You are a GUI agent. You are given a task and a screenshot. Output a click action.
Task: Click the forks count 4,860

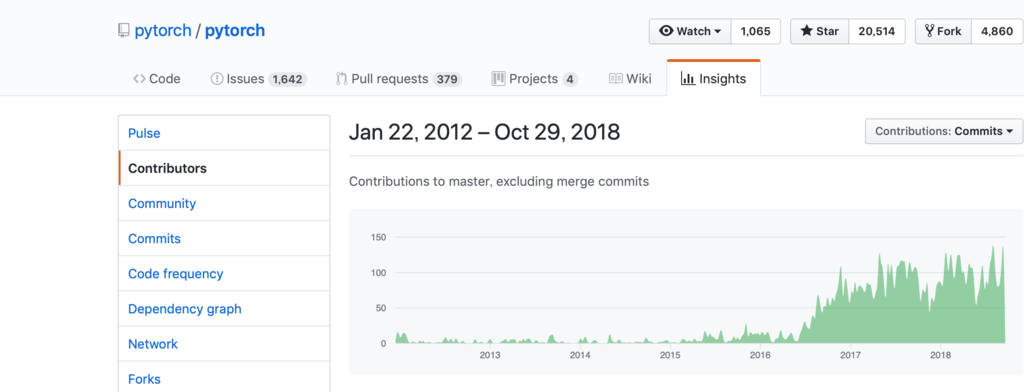click(x=997, y=31)
